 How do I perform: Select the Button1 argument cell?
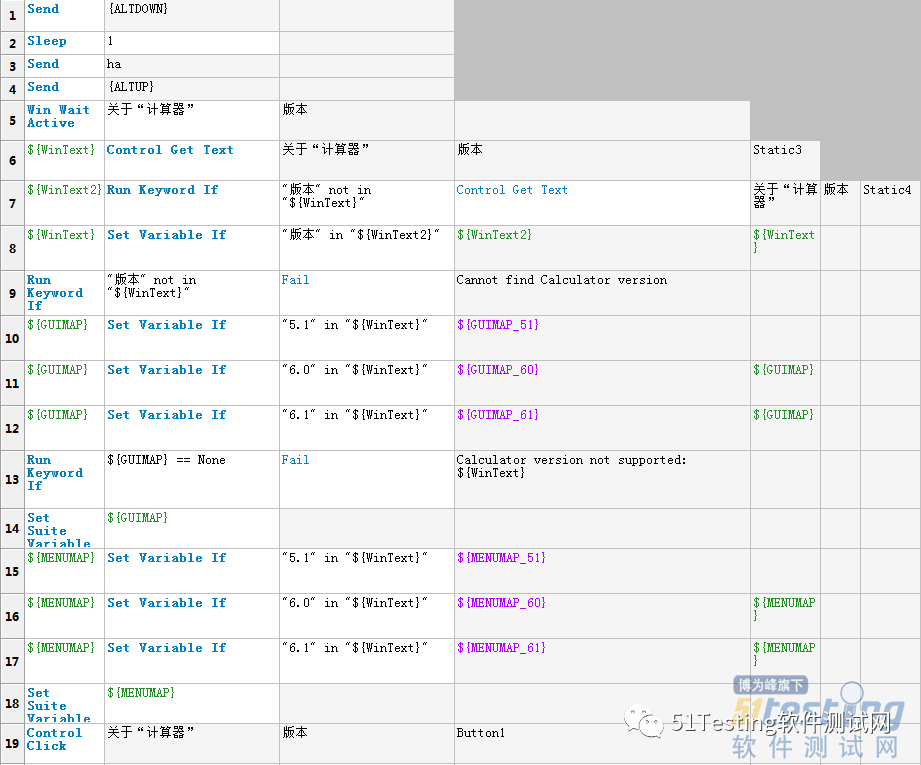[601, 734]
